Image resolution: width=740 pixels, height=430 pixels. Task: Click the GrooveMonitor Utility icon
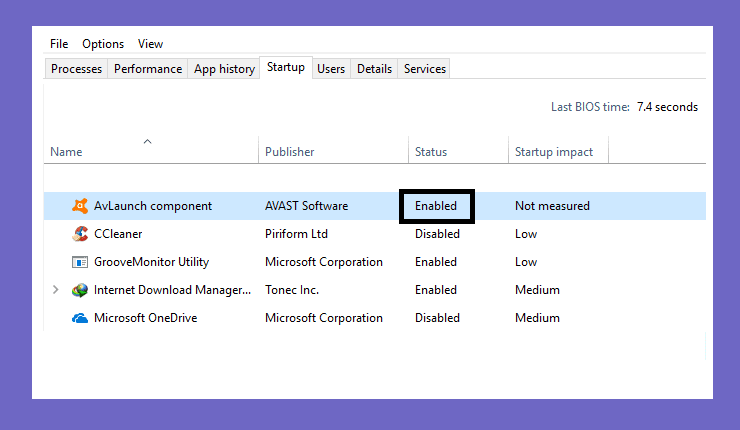pyautogui.click(x=80, y=262)
